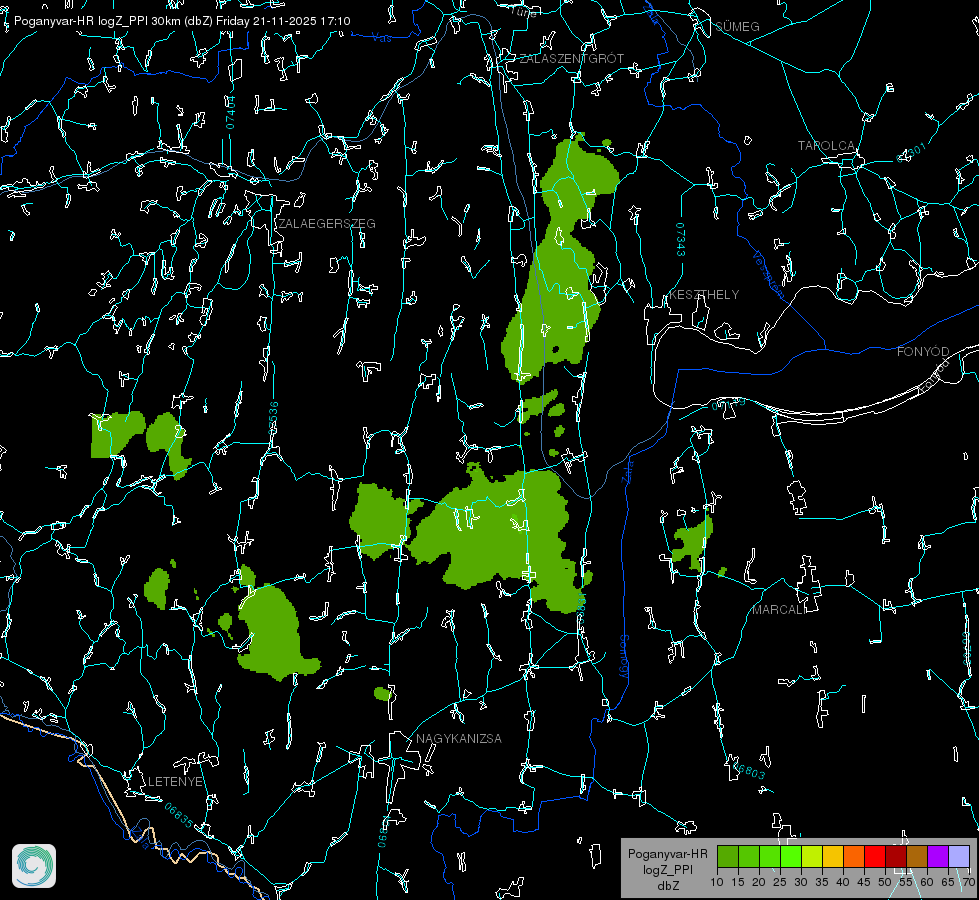Pick the dark red 50–55 dBZ swatch
This screenshot has width=979, height=900.
tap(896, 856)
